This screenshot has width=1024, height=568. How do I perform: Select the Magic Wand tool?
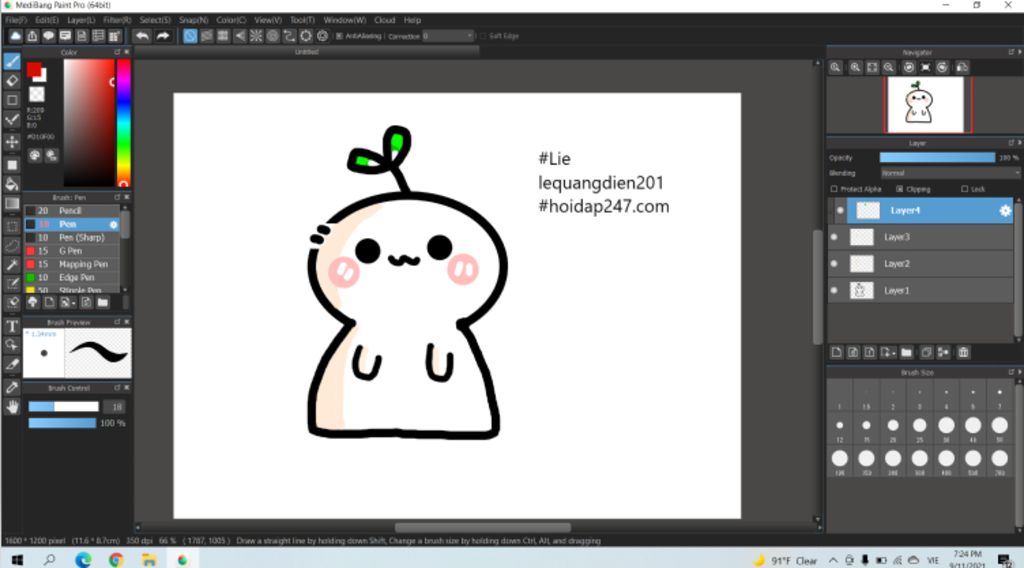click(x=12, y=264)
